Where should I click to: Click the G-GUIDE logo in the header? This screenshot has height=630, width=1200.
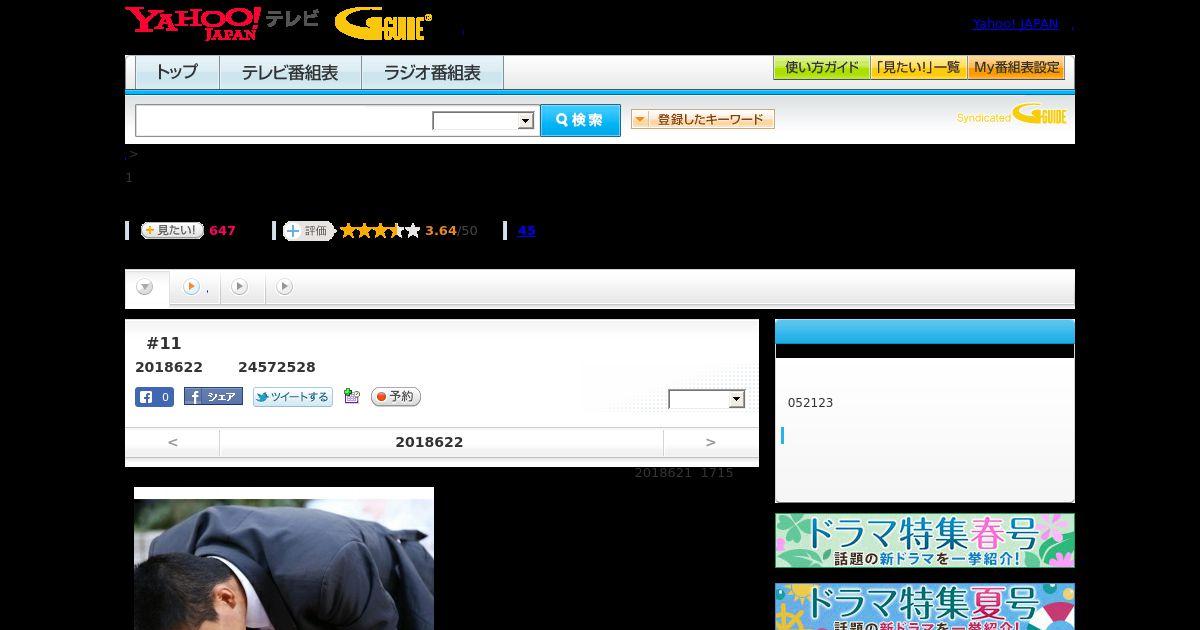tap(383, 24)
